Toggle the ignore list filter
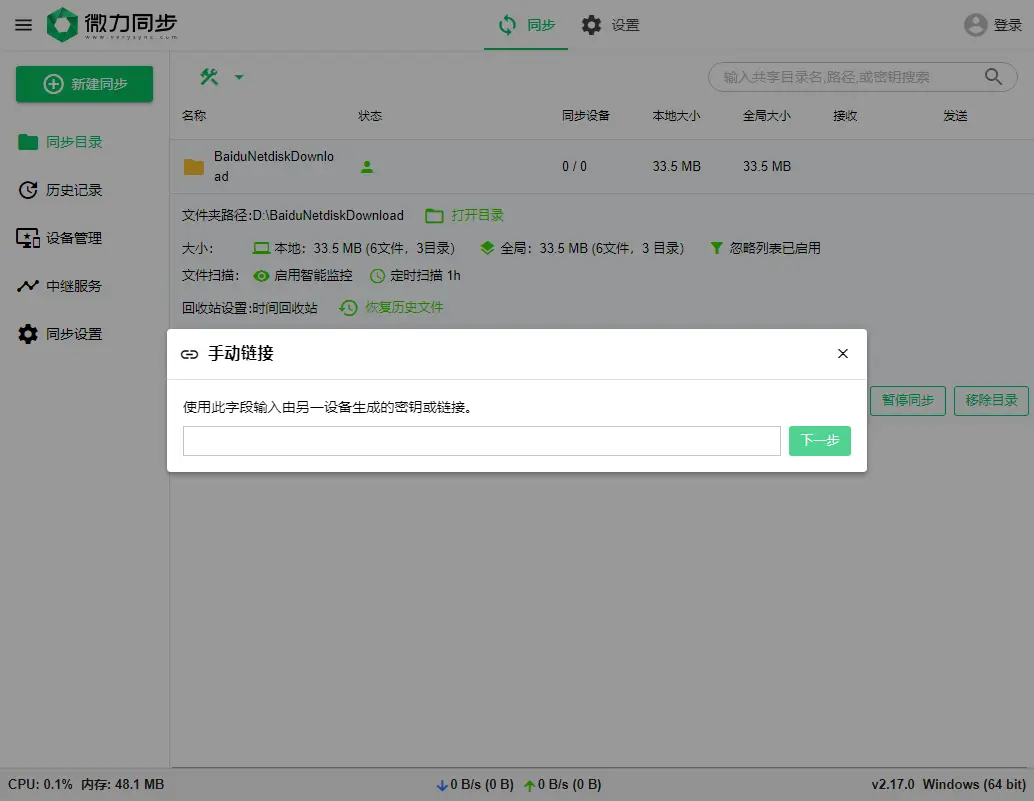 pos(716,248)
